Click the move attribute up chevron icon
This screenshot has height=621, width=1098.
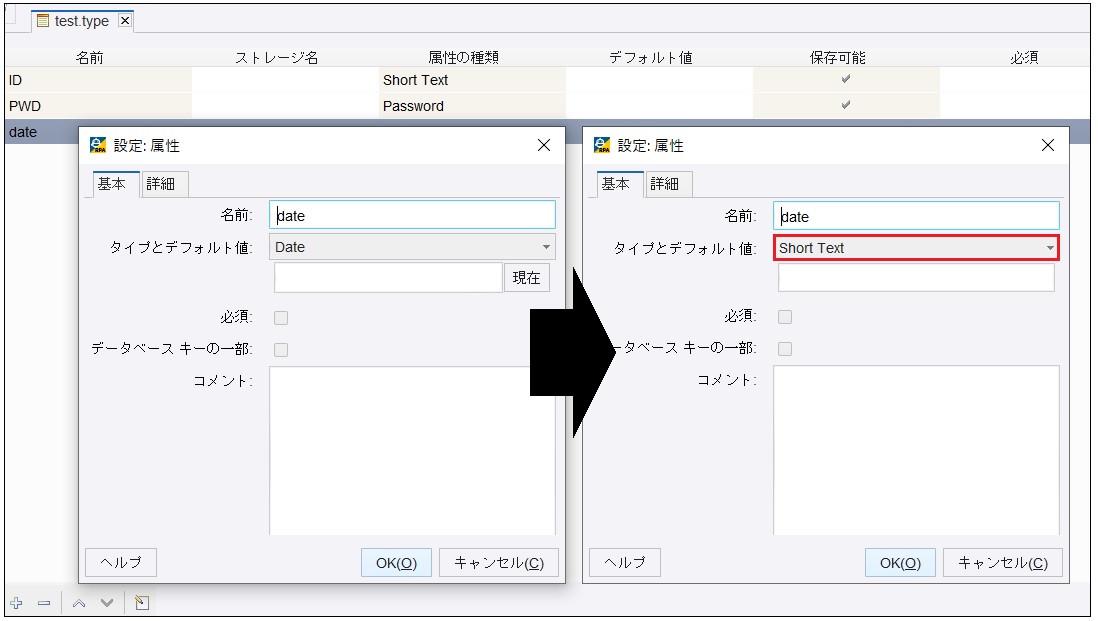pyautogui.click(x=79, y=603)
